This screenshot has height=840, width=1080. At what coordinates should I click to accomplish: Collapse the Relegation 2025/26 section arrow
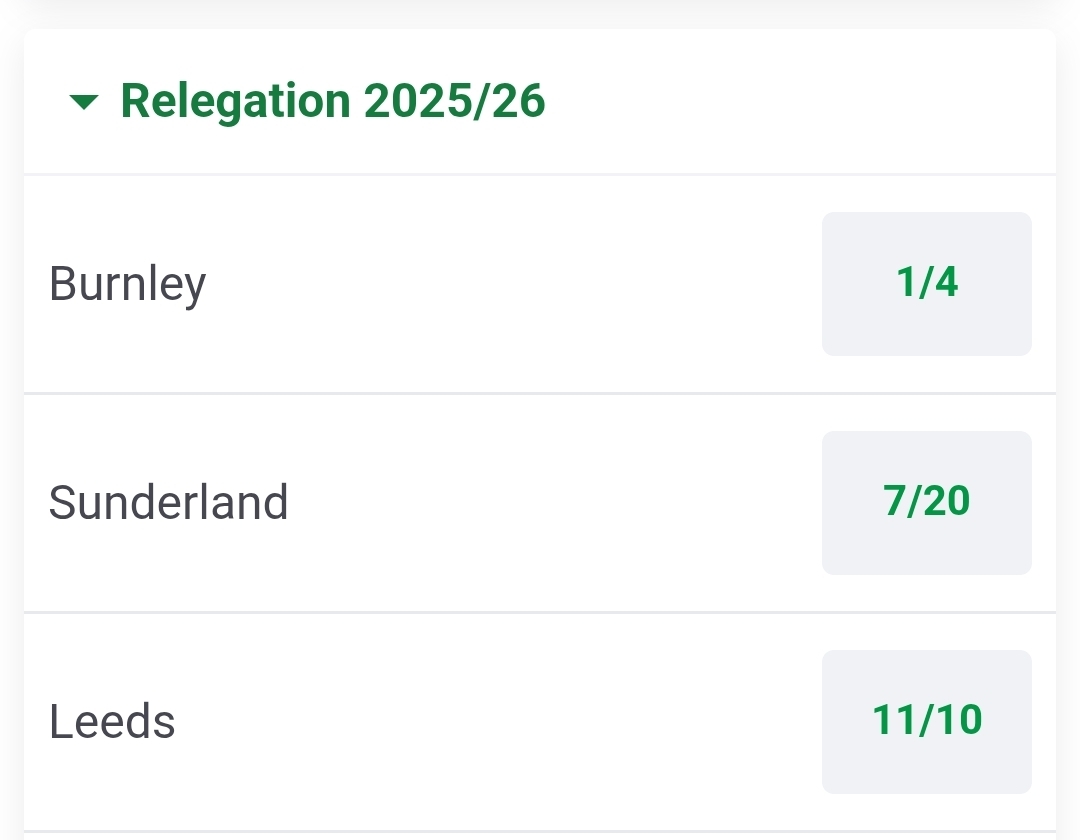(x=85, y=102)
